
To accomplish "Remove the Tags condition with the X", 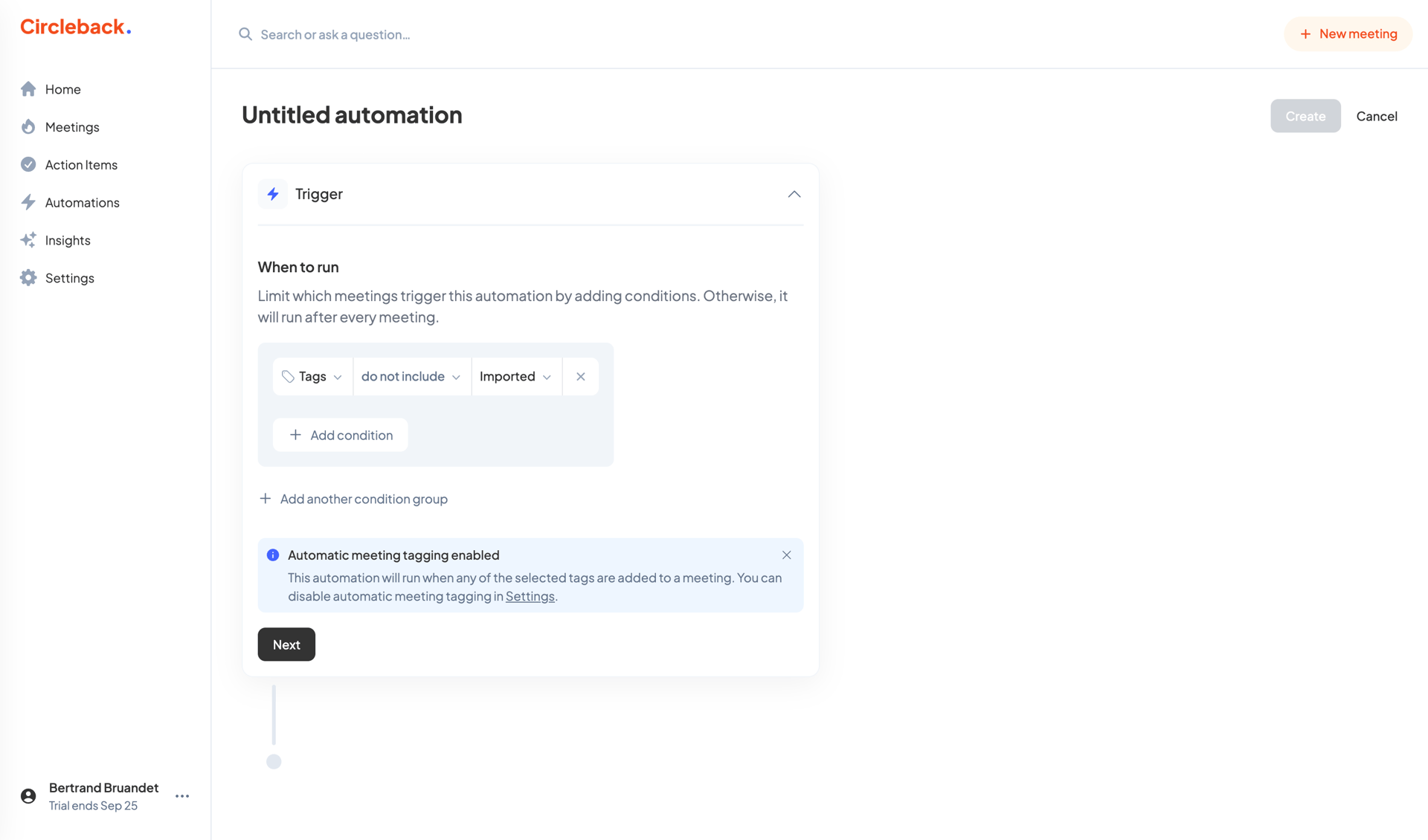I will [x=580, y=376].
